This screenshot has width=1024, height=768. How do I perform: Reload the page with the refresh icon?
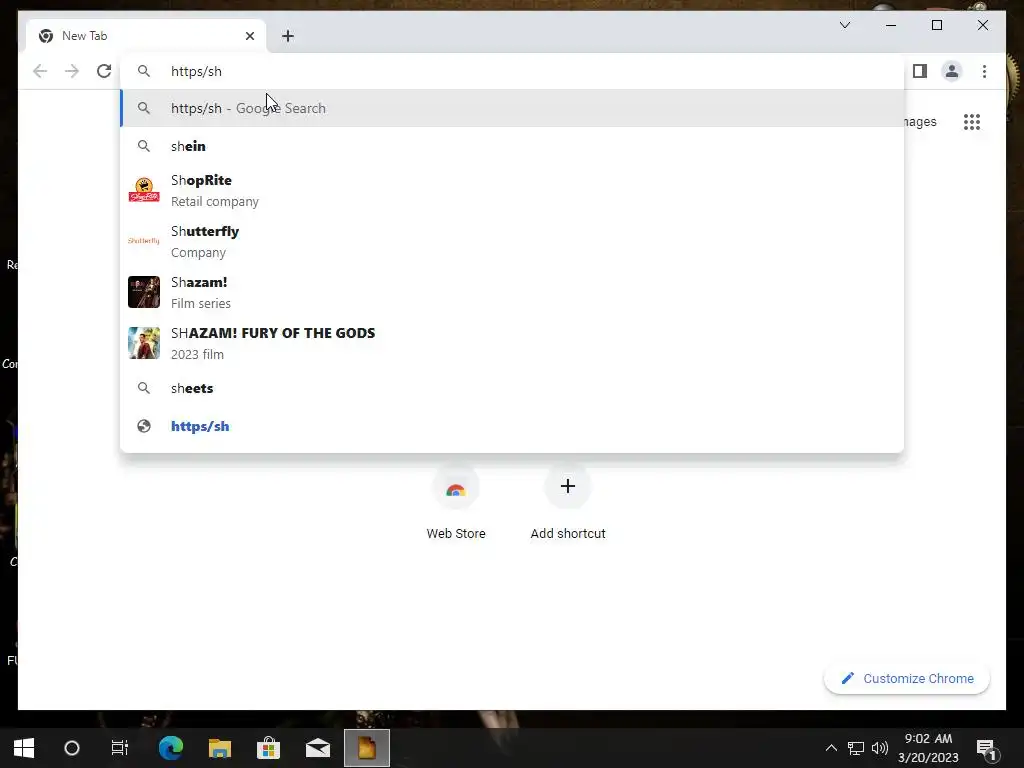pyautogui.click(x=104, y=71)
